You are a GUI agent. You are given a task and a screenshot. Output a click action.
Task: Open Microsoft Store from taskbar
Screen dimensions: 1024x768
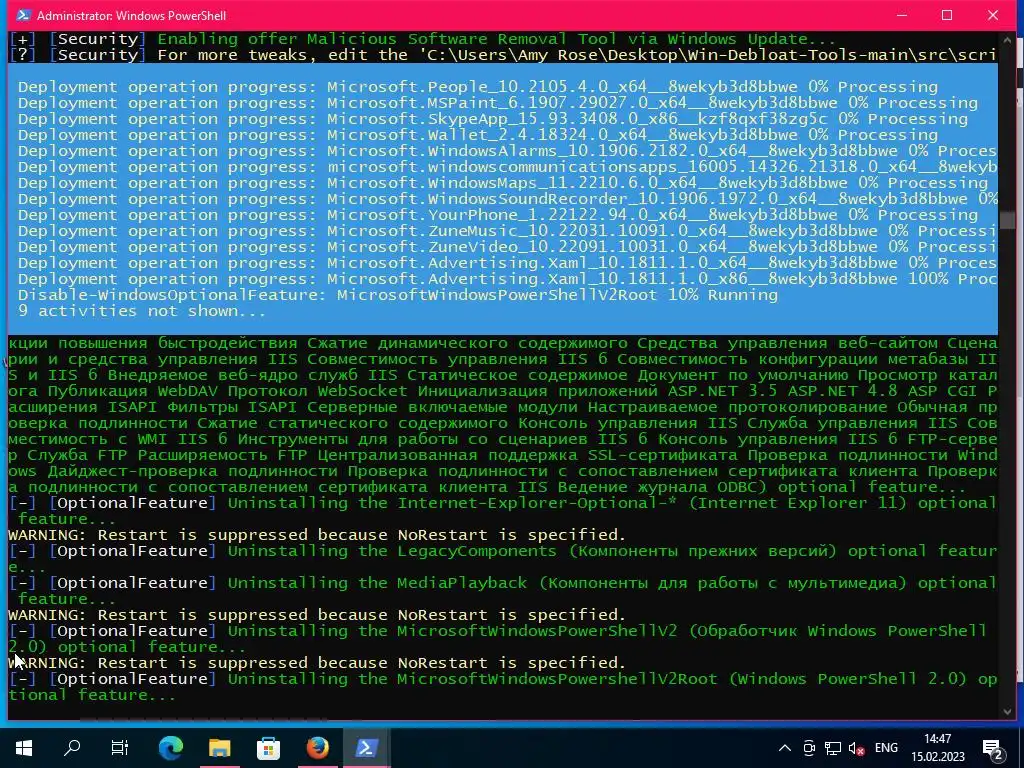(268, 748)
